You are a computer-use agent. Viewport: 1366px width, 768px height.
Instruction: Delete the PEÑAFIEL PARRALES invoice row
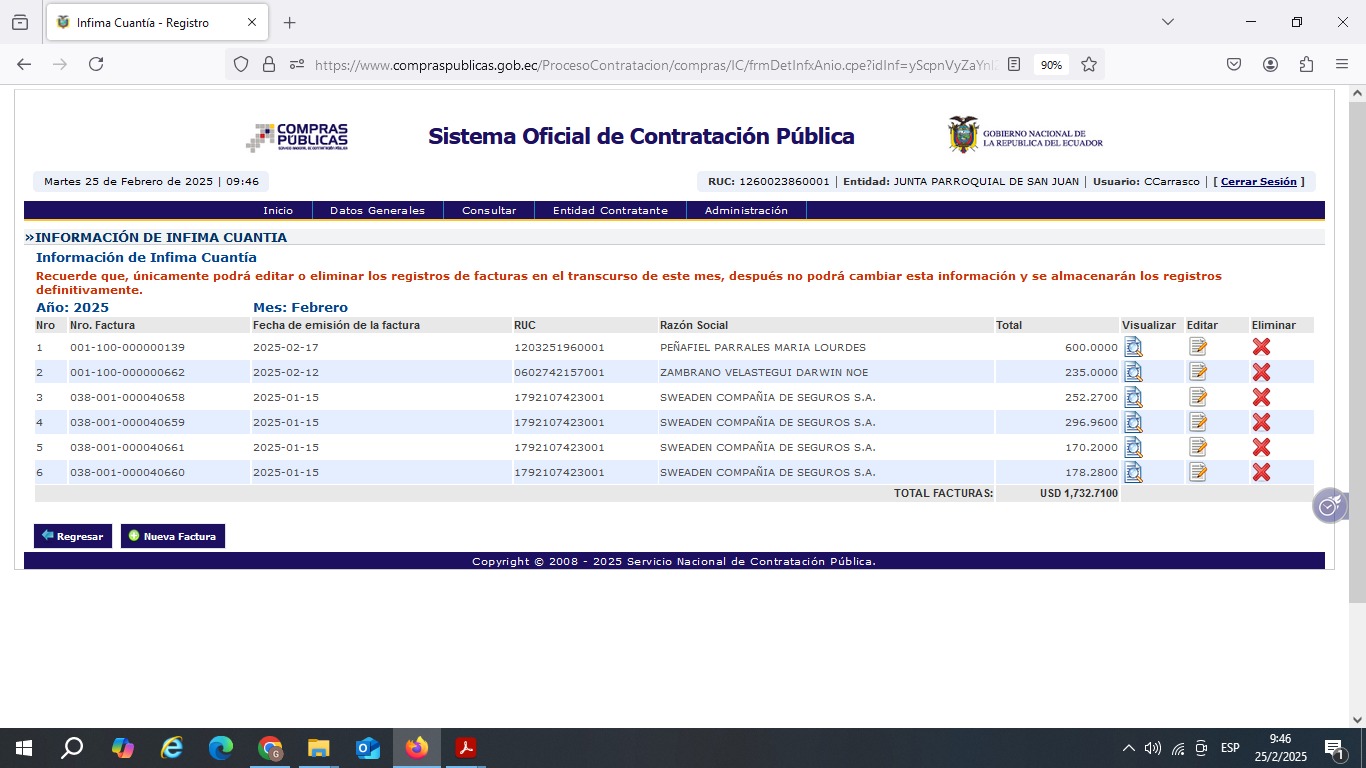tap(1261, 347)
